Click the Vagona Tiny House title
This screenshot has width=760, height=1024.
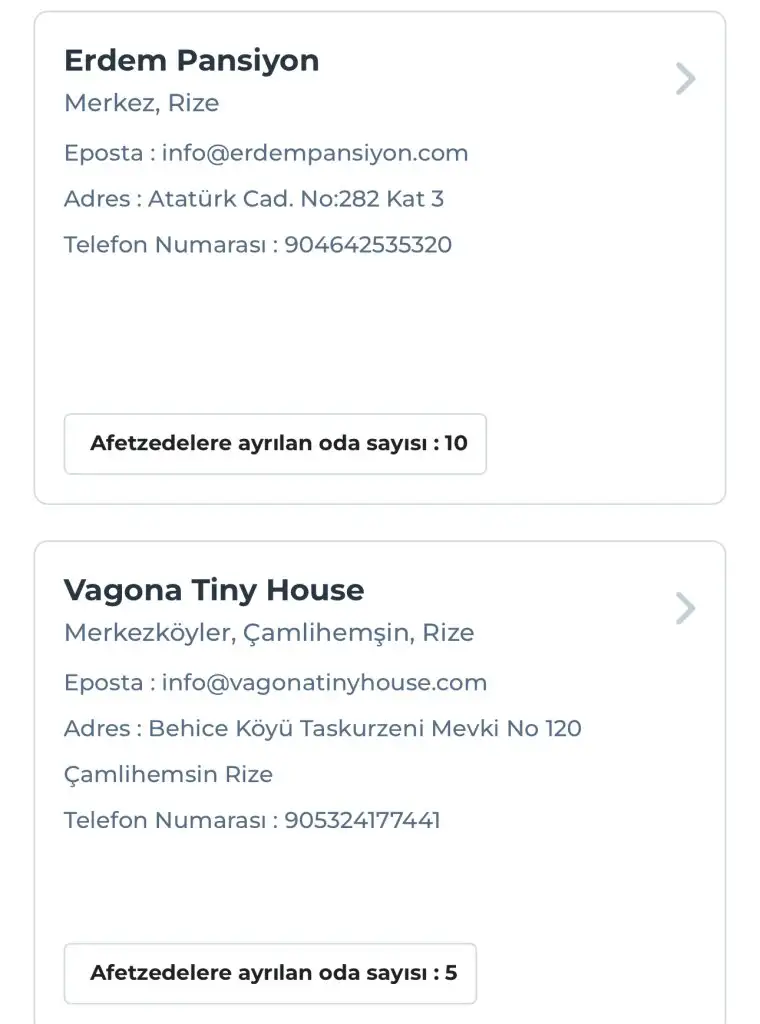point(214,590)
